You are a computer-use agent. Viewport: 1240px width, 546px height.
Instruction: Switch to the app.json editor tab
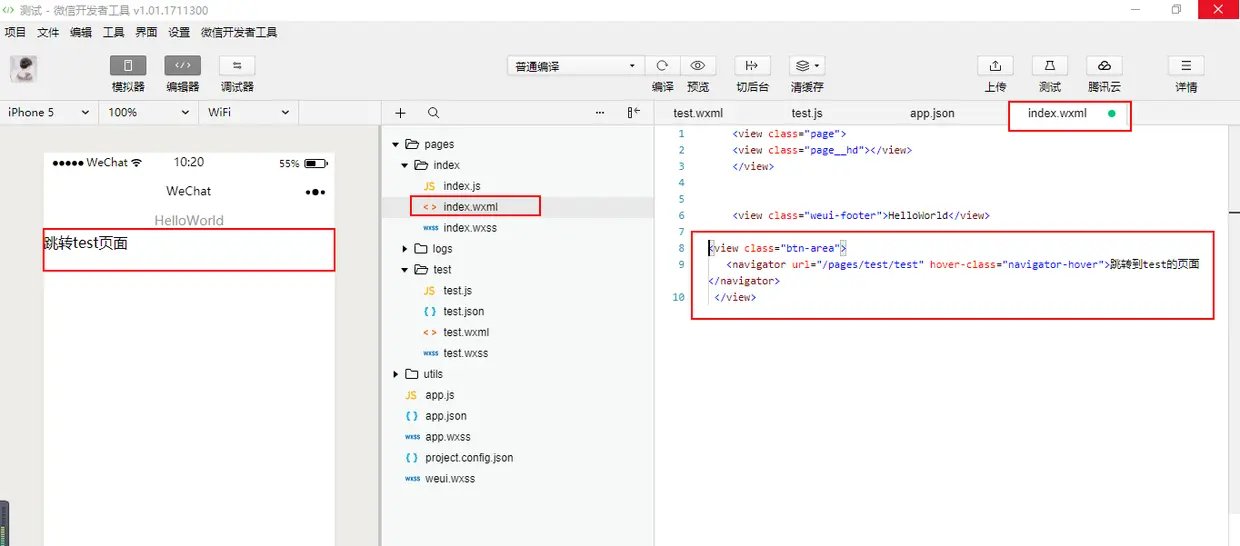click(932, 113)
